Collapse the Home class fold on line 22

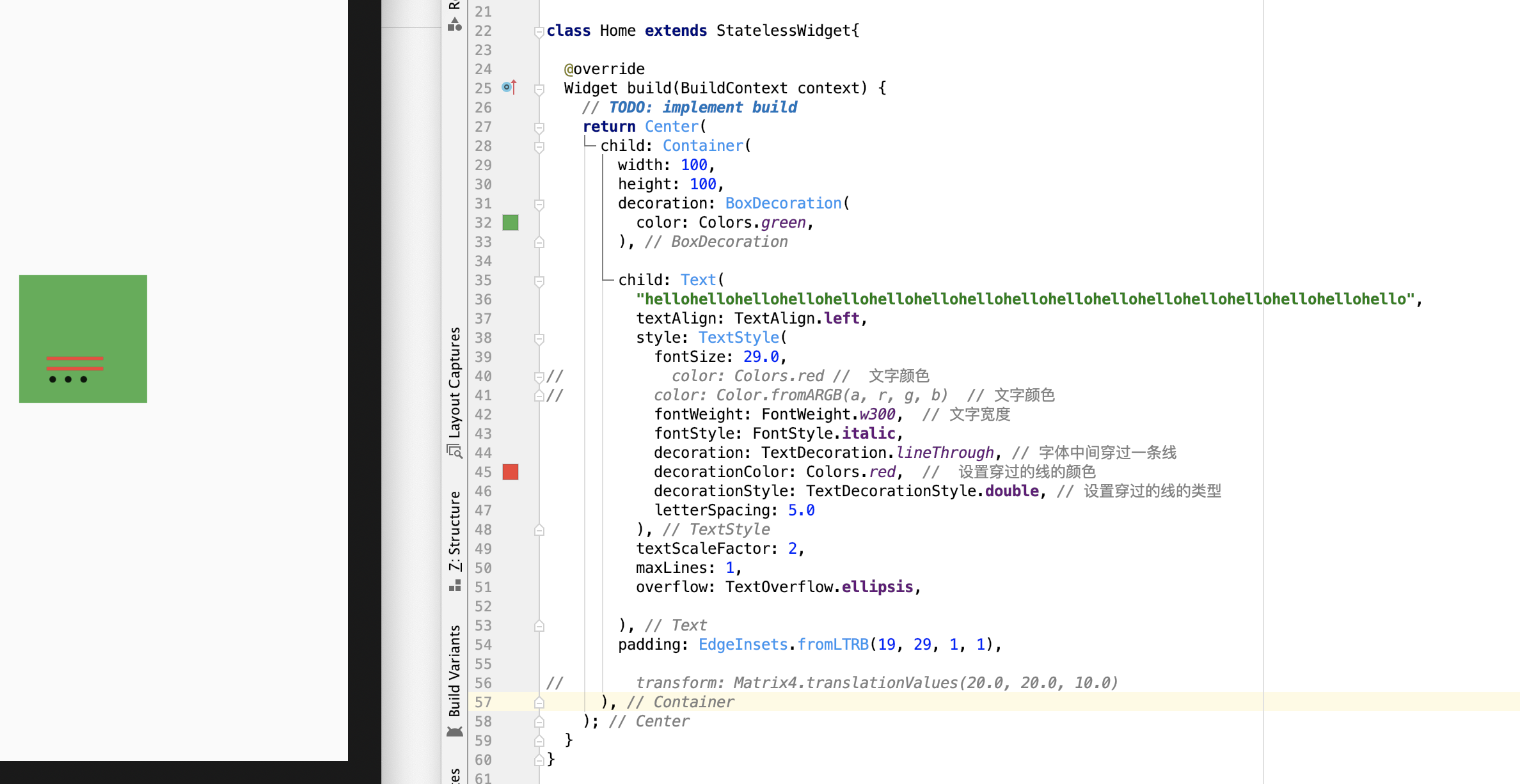coord(539,31)
